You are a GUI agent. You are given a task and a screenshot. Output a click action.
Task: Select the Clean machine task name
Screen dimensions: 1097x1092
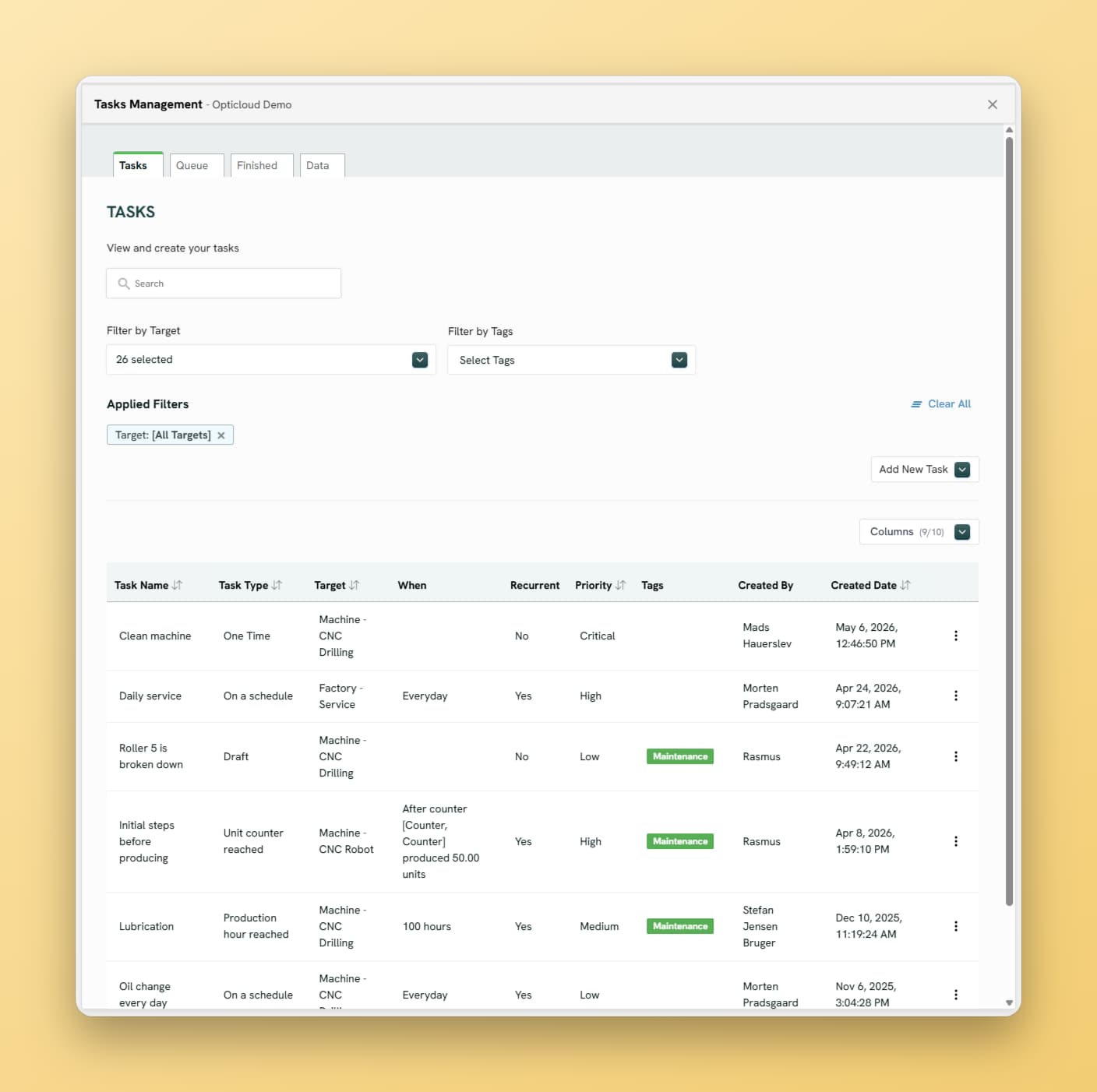pos(155,636)
